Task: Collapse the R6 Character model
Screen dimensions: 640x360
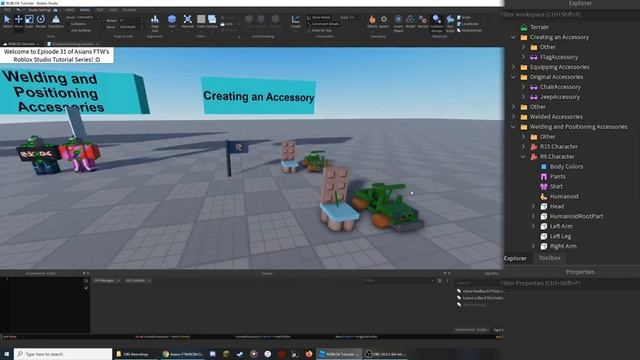Action: pos(523,156)
